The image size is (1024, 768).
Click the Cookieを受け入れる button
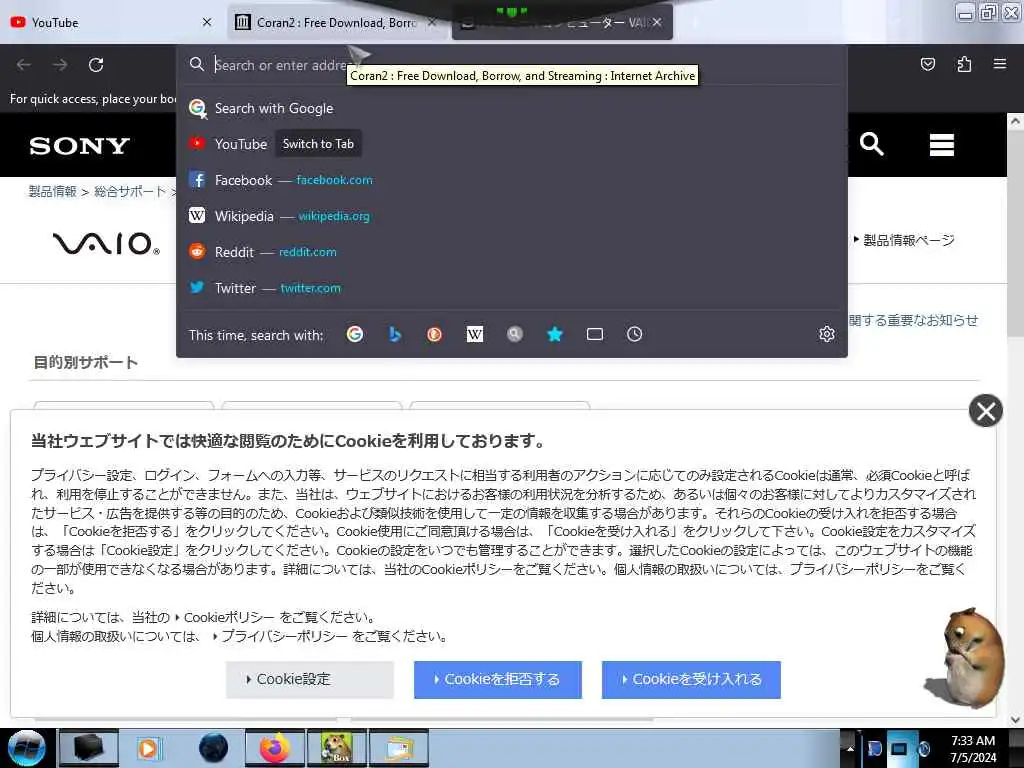click(x=691, y=679)
